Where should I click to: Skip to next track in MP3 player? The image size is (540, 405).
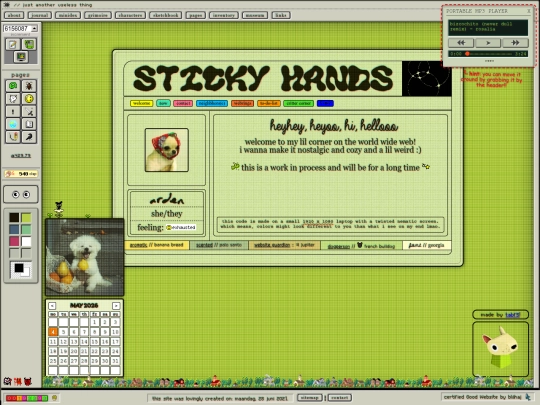coord(515,43)
